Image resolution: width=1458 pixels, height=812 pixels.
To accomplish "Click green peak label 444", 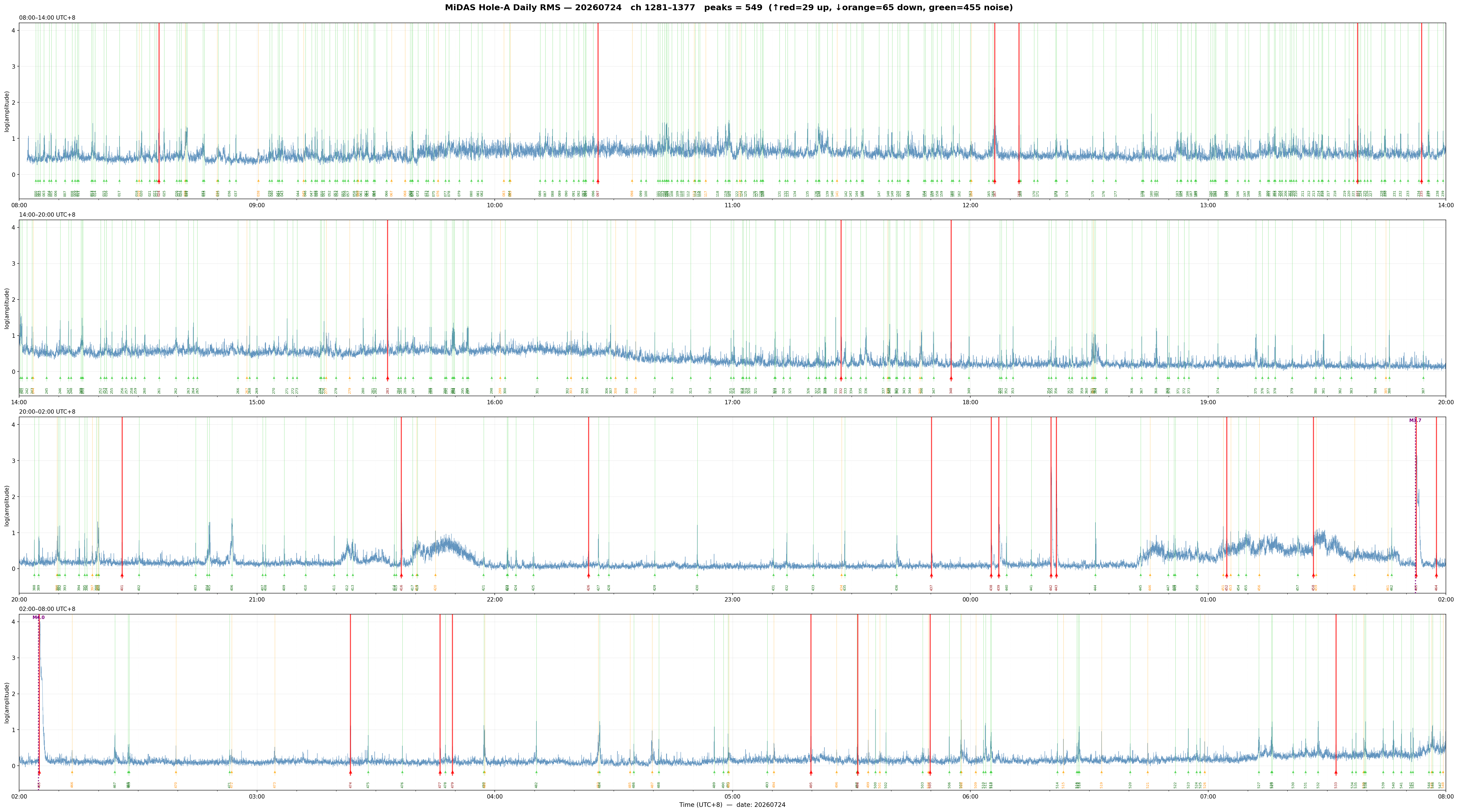I will click(1095, 588).
